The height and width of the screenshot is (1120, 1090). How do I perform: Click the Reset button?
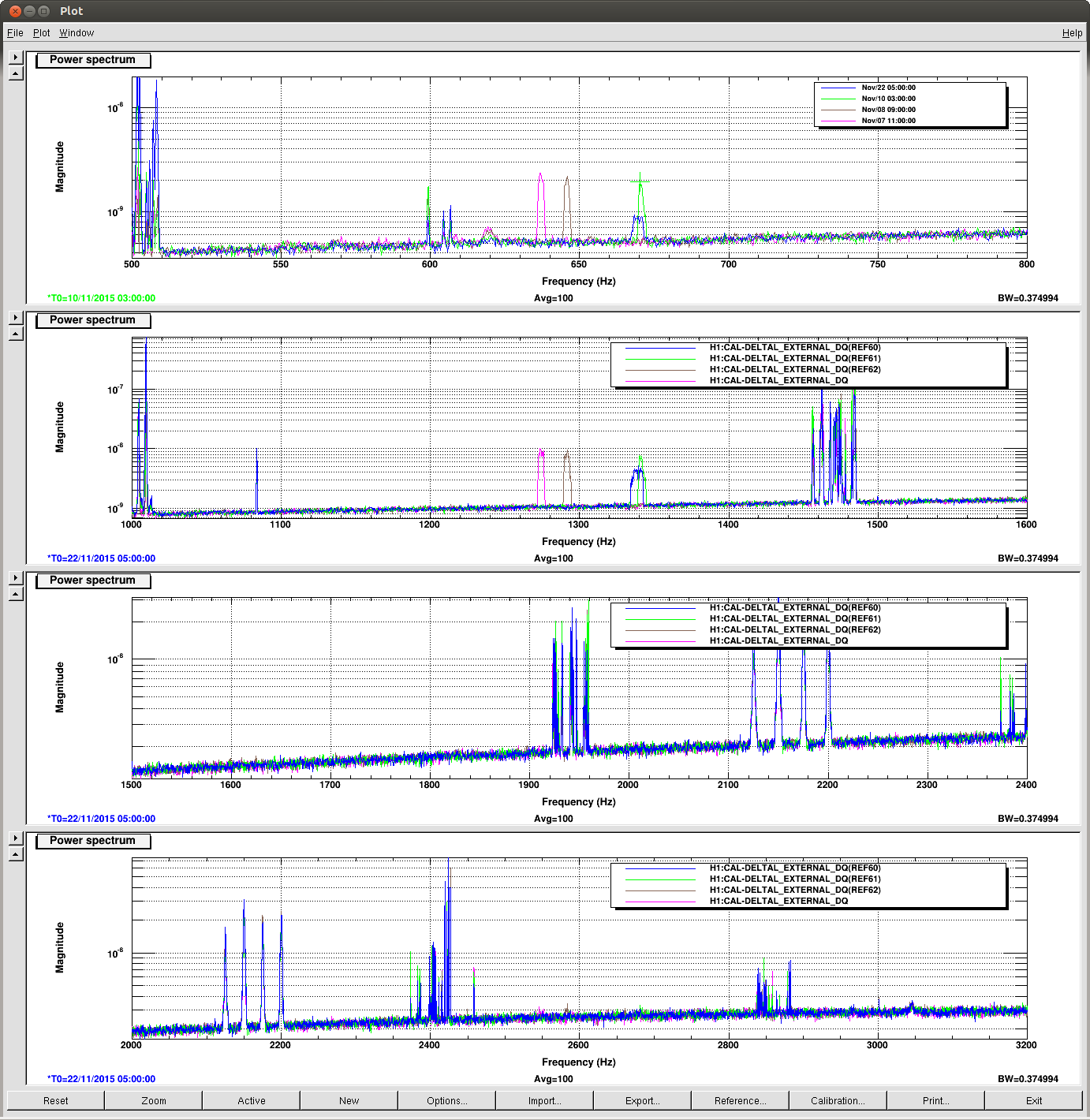tap(56, 1100)
